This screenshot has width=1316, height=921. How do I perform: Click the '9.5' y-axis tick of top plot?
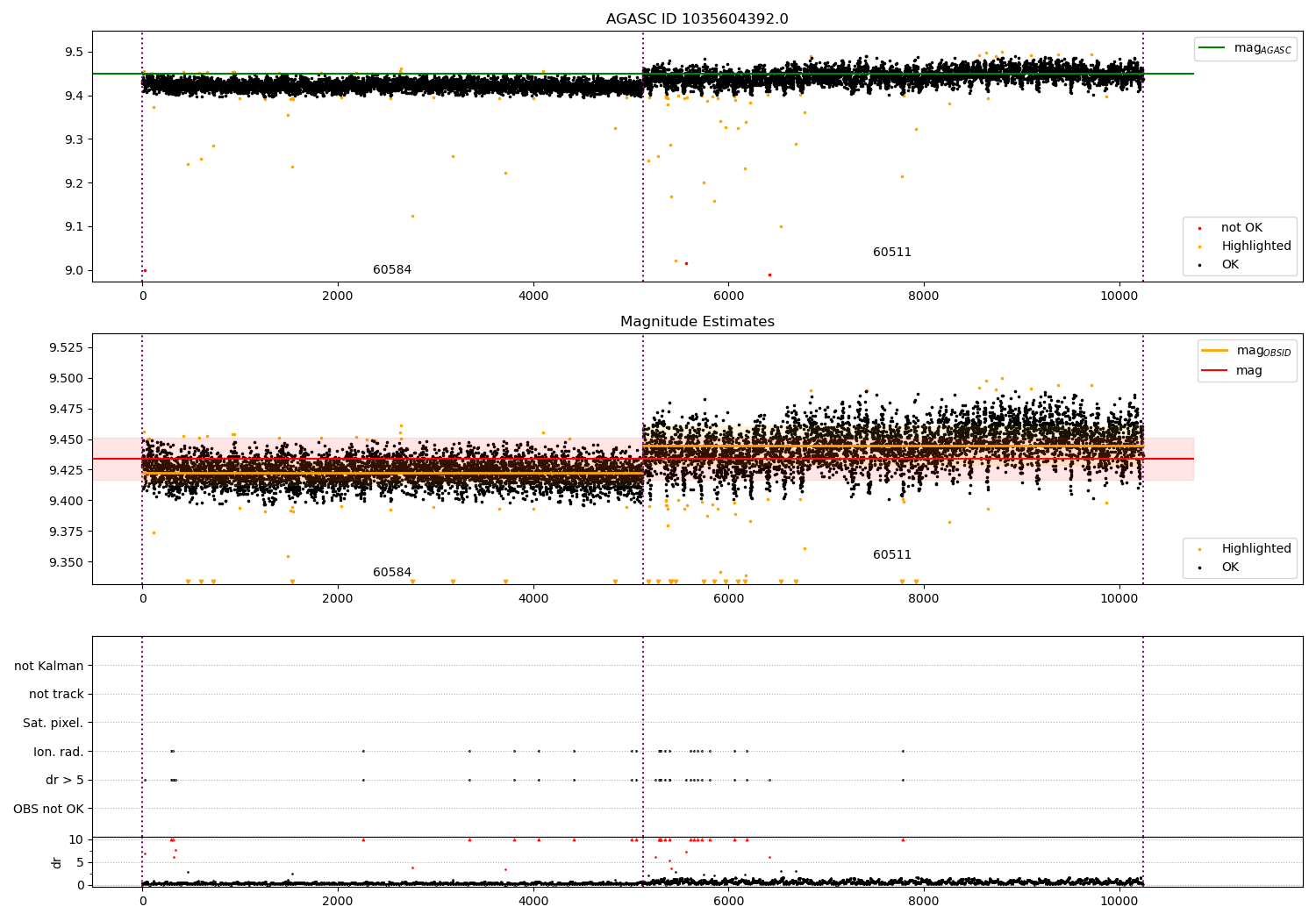click(x=74, y=53)
